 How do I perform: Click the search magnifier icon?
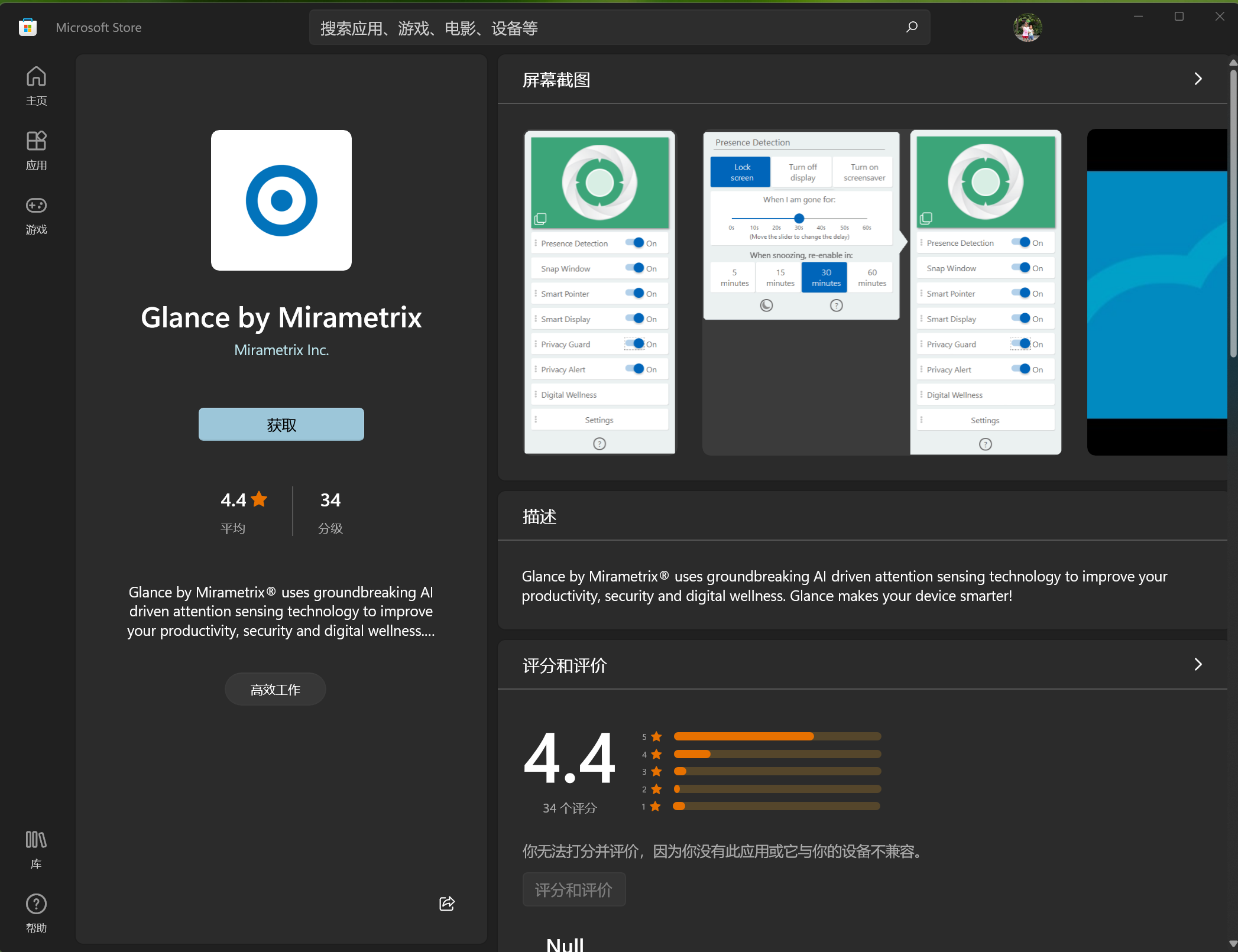pos(912,27)
